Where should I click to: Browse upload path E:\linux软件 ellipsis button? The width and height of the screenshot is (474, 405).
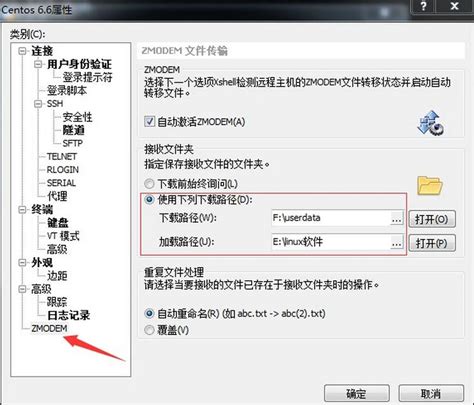396,243
